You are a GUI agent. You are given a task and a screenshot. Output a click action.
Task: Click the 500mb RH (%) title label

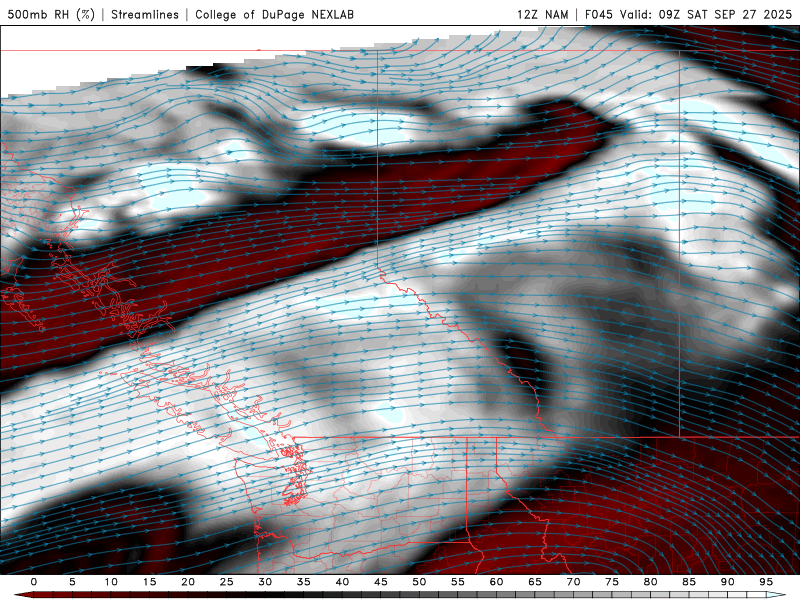tap(51, 14)
